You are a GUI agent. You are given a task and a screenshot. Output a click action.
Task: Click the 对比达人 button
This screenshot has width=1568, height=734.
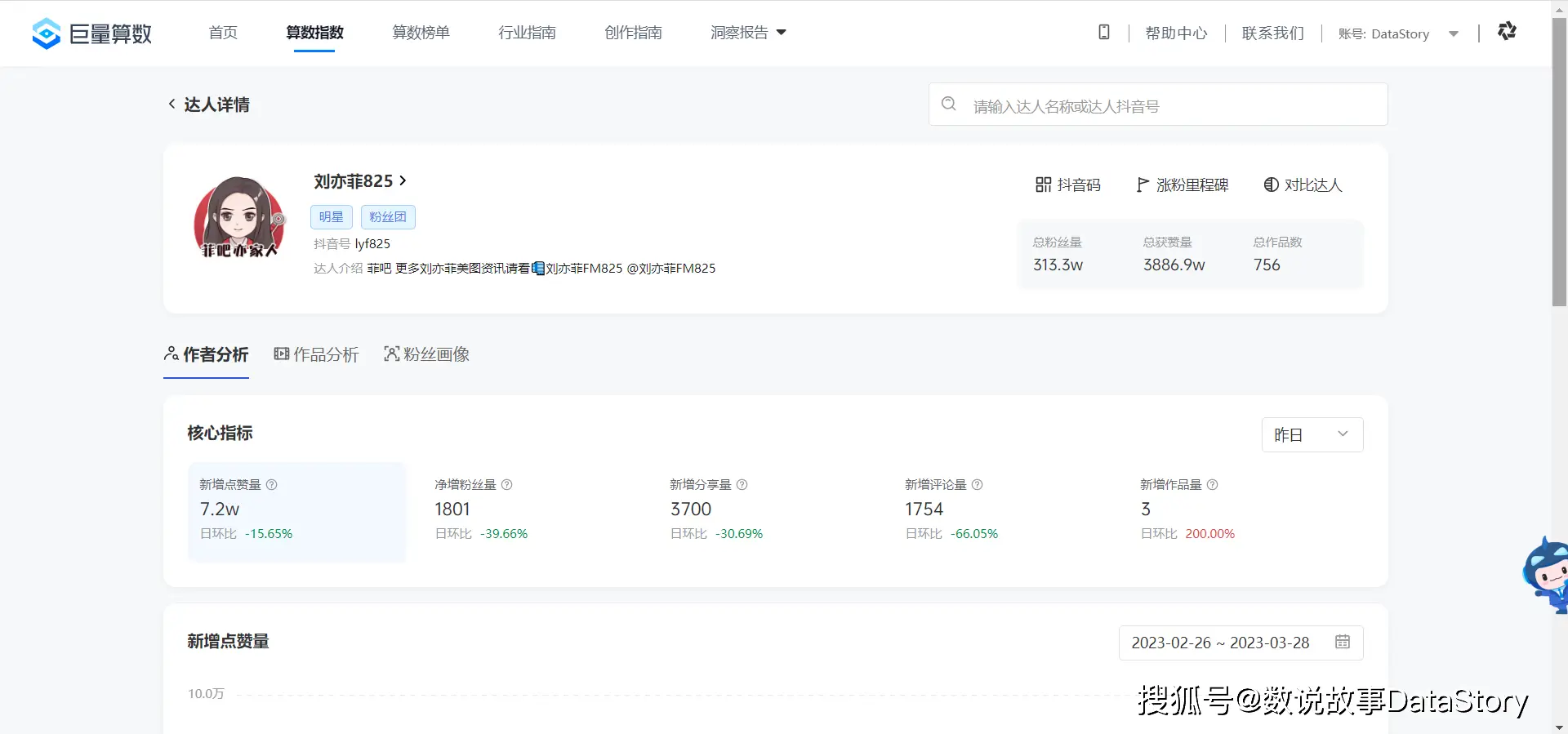[x=1303, y=185]
